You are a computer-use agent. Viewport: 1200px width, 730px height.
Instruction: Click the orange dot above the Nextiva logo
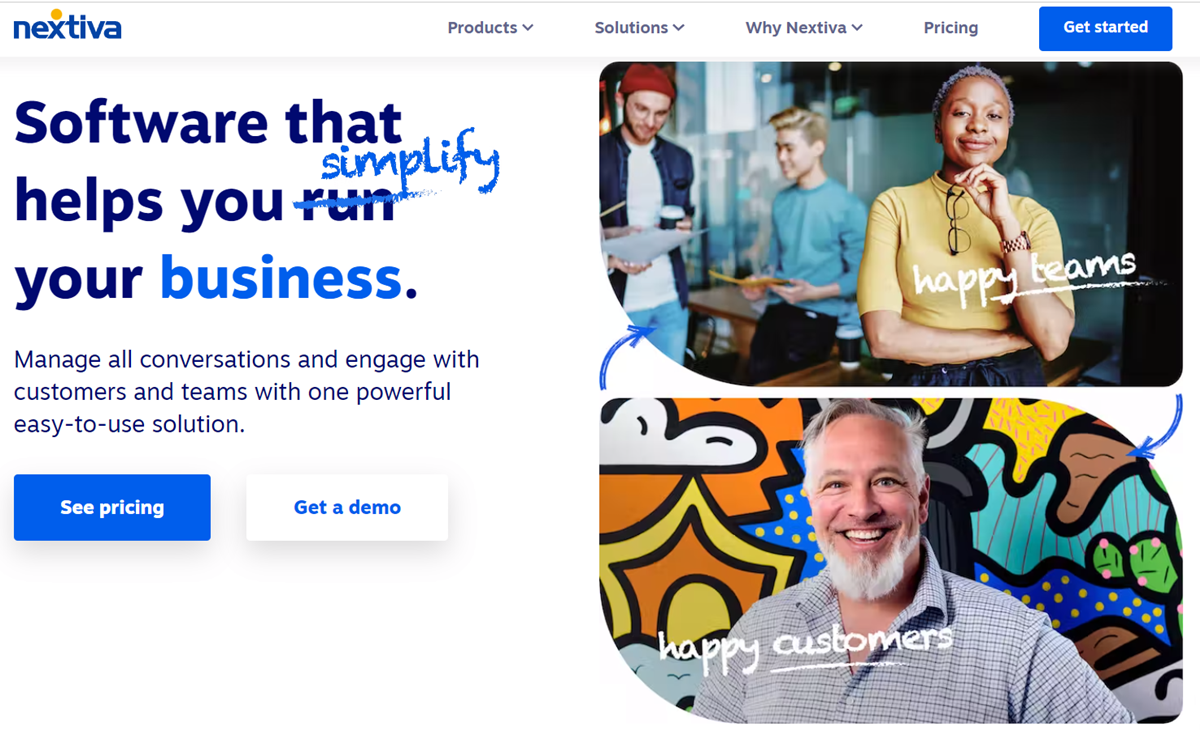click(55, 14)
